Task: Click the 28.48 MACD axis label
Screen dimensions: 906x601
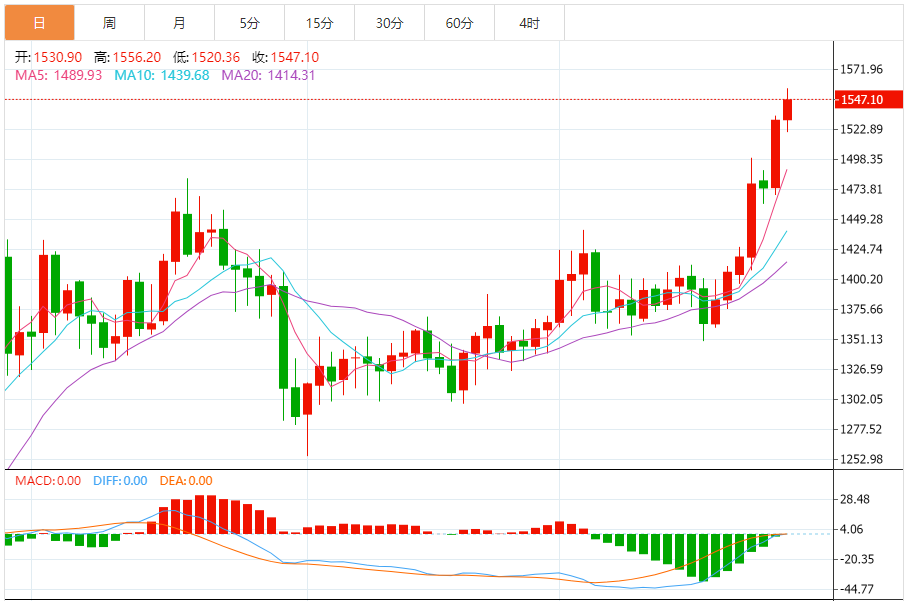Action: tap(855, 499)
